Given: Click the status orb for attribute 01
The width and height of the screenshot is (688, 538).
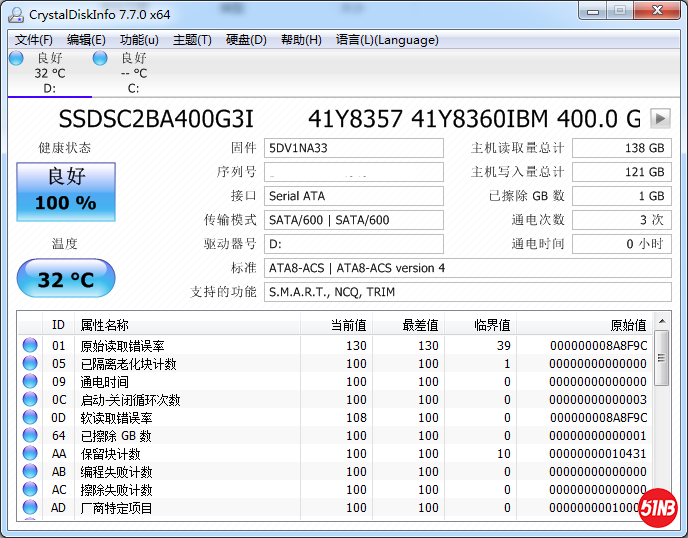Looking at the screenshot, I should click(x=30, y=346).
